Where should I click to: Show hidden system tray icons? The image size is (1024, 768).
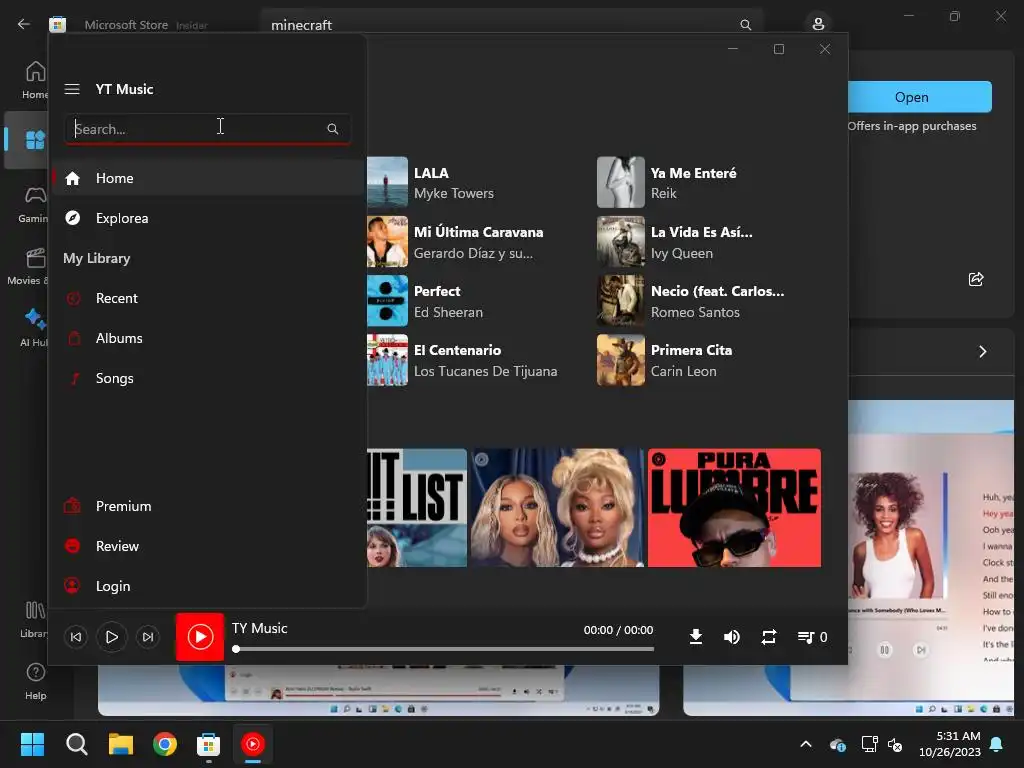pyautogui.click(x=806, y=744)
